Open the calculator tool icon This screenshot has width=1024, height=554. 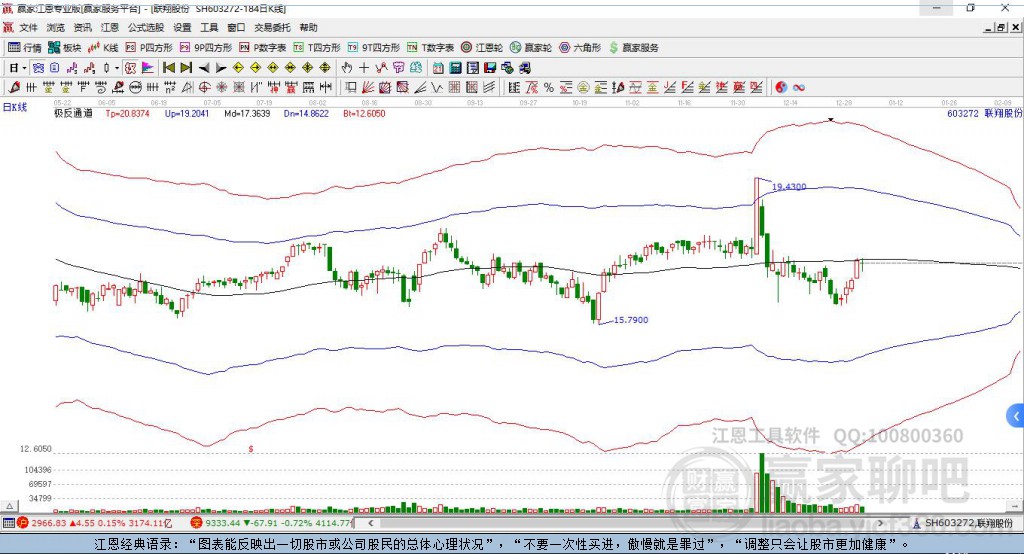click(x=455, y=68)
